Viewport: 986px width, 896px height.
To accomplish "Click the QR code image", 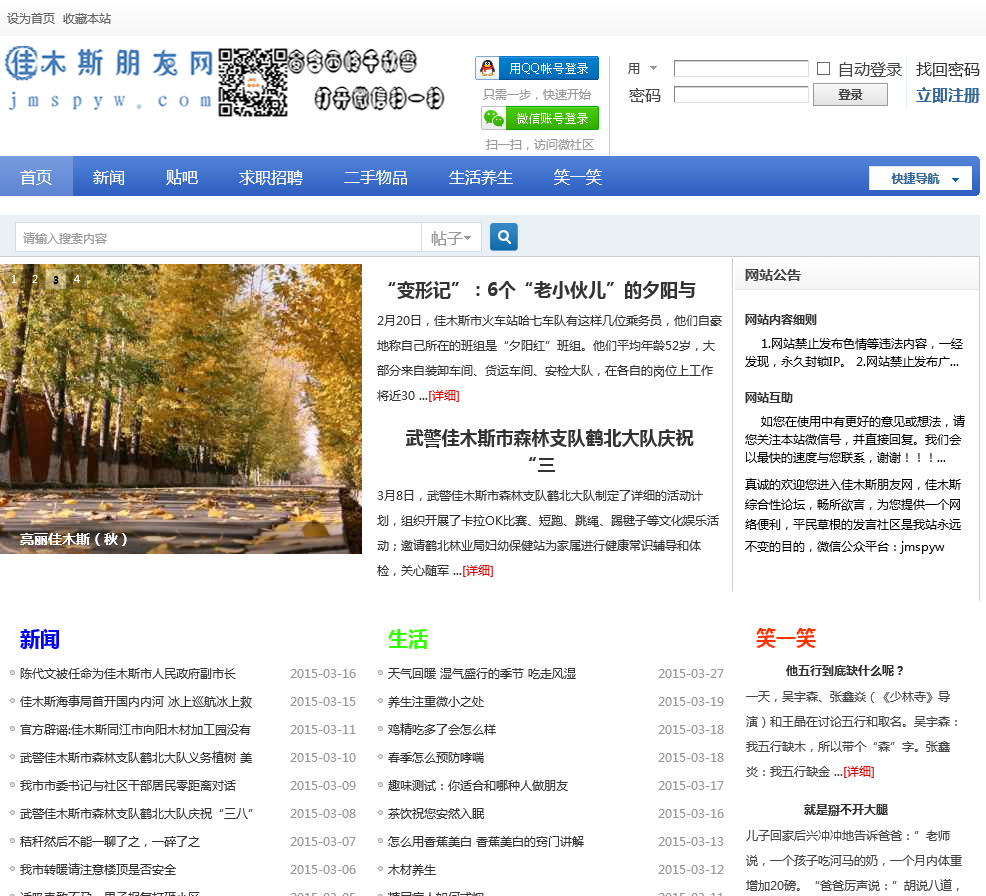I will tap(253, 81).
